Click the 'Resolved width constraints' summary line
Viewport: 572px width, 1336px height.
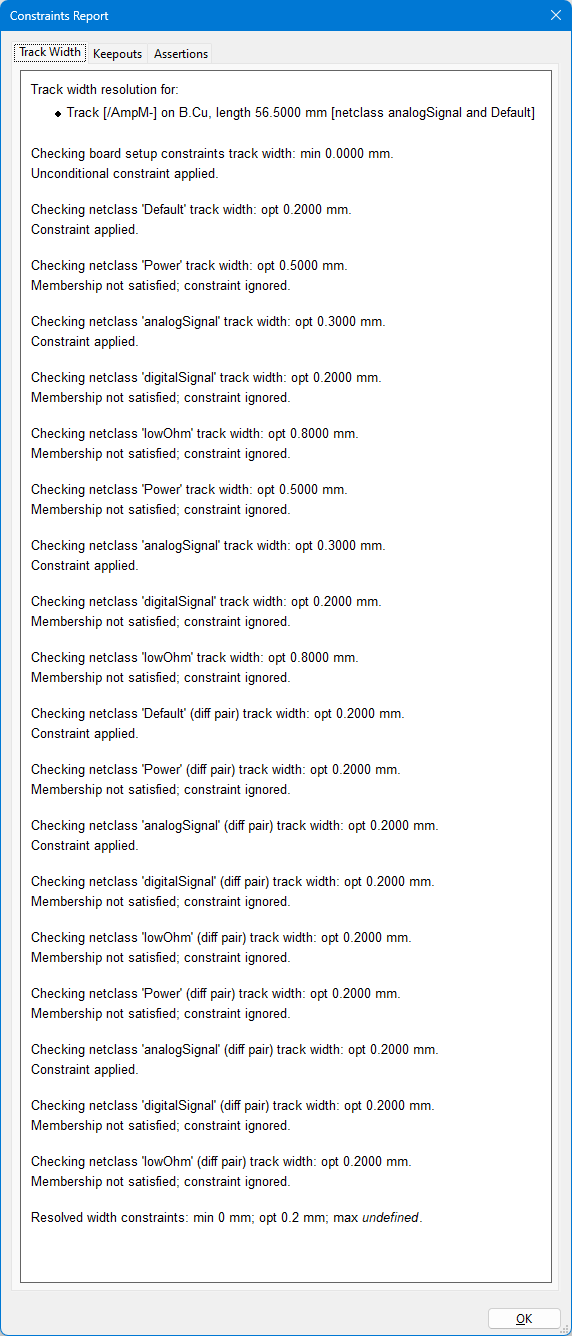pos(227,1218)
